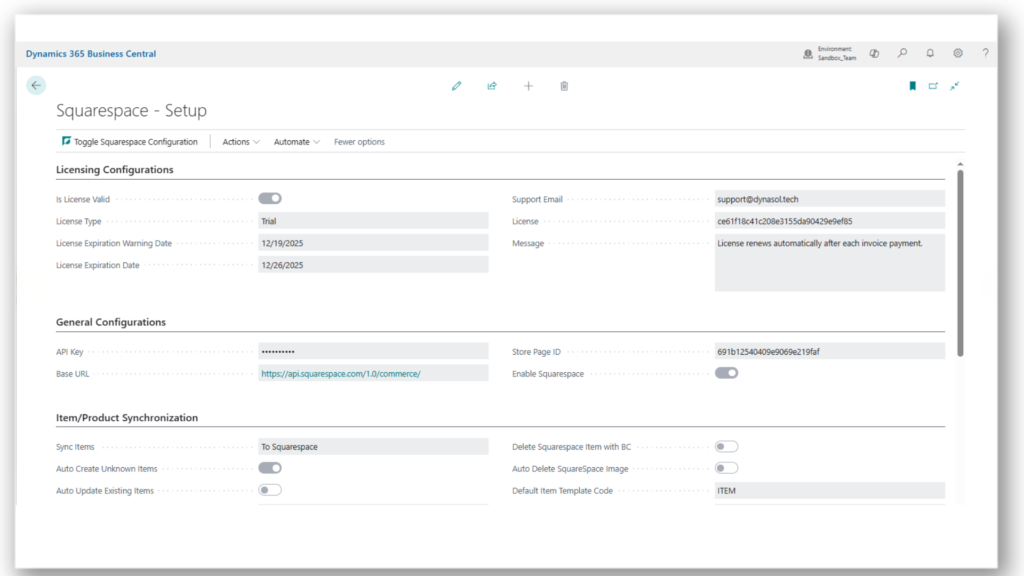Click the Delete (trash) icon
The image size is (1024, 576).
[564, 86]
